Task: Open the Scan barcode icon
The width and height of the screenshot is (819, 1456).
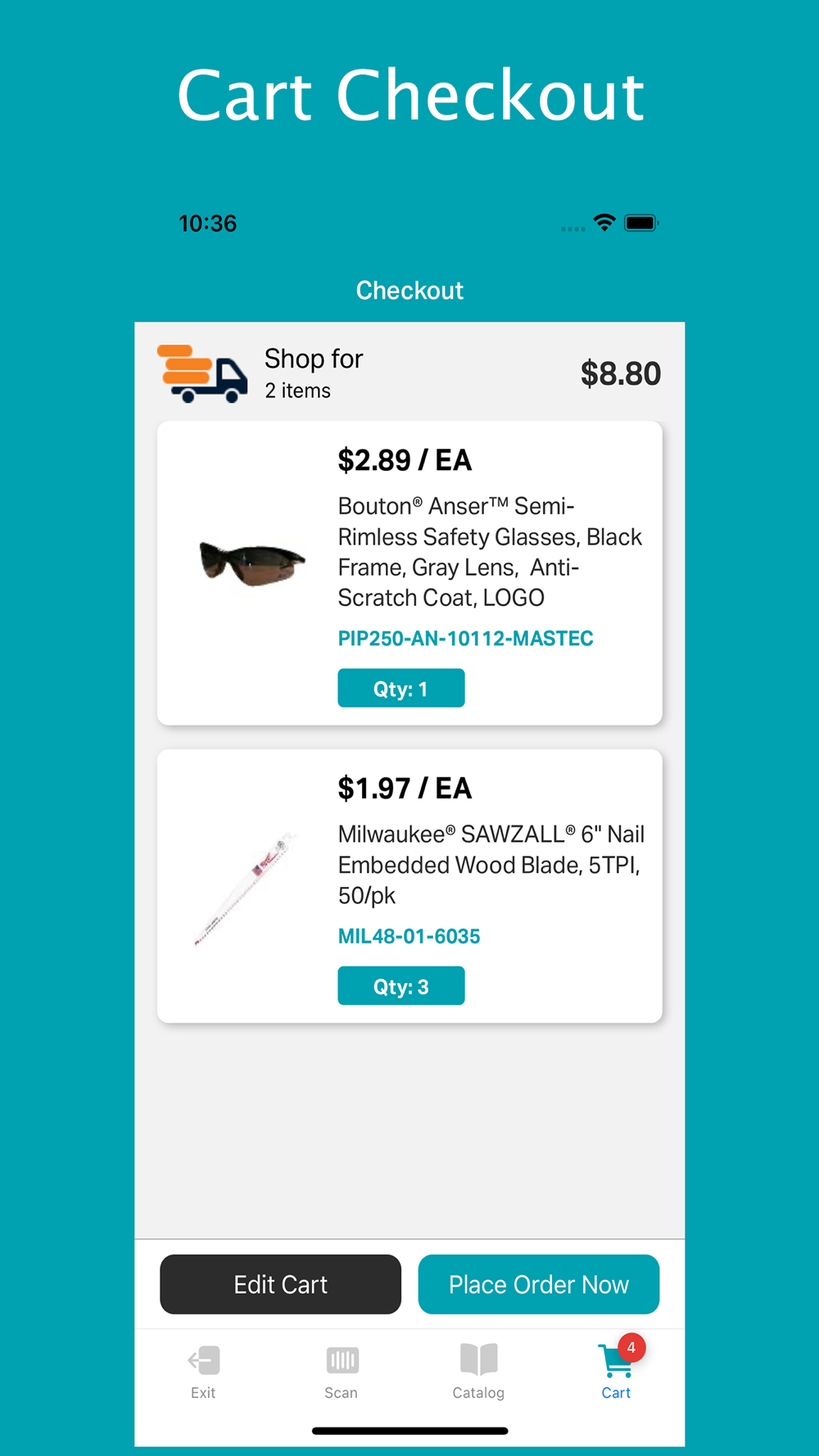Action: (342, 1360)
